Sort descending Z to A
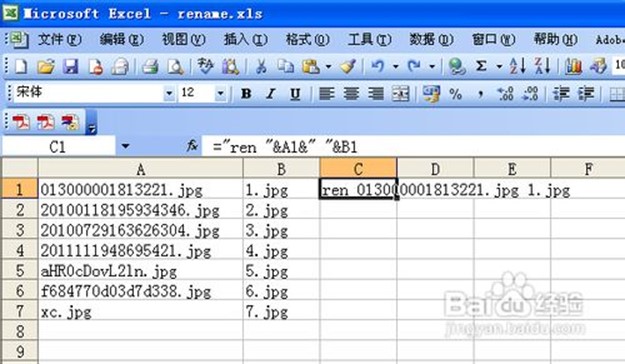 tap(542, 66)
